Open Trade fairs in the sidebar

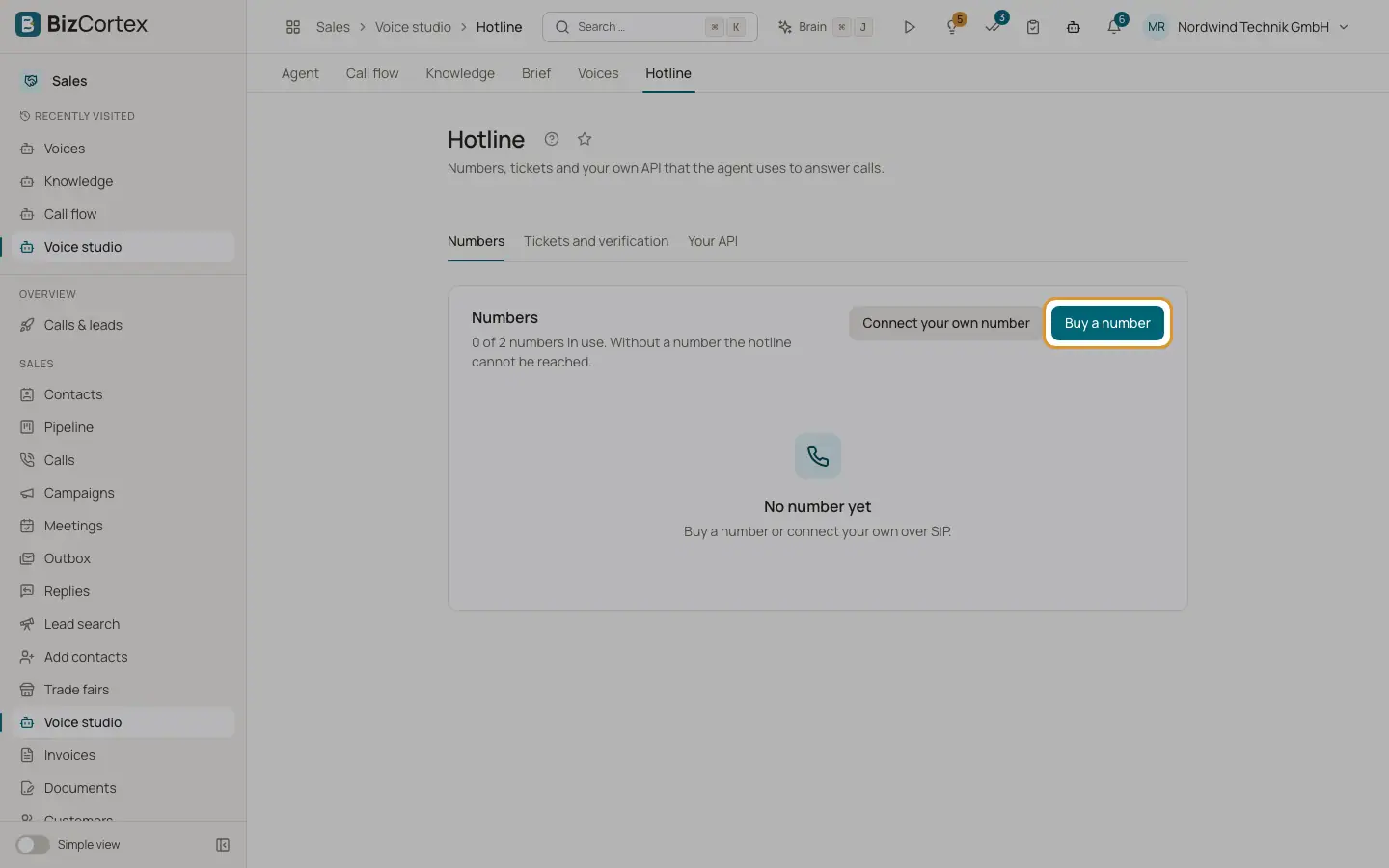[x=123, y=690]
